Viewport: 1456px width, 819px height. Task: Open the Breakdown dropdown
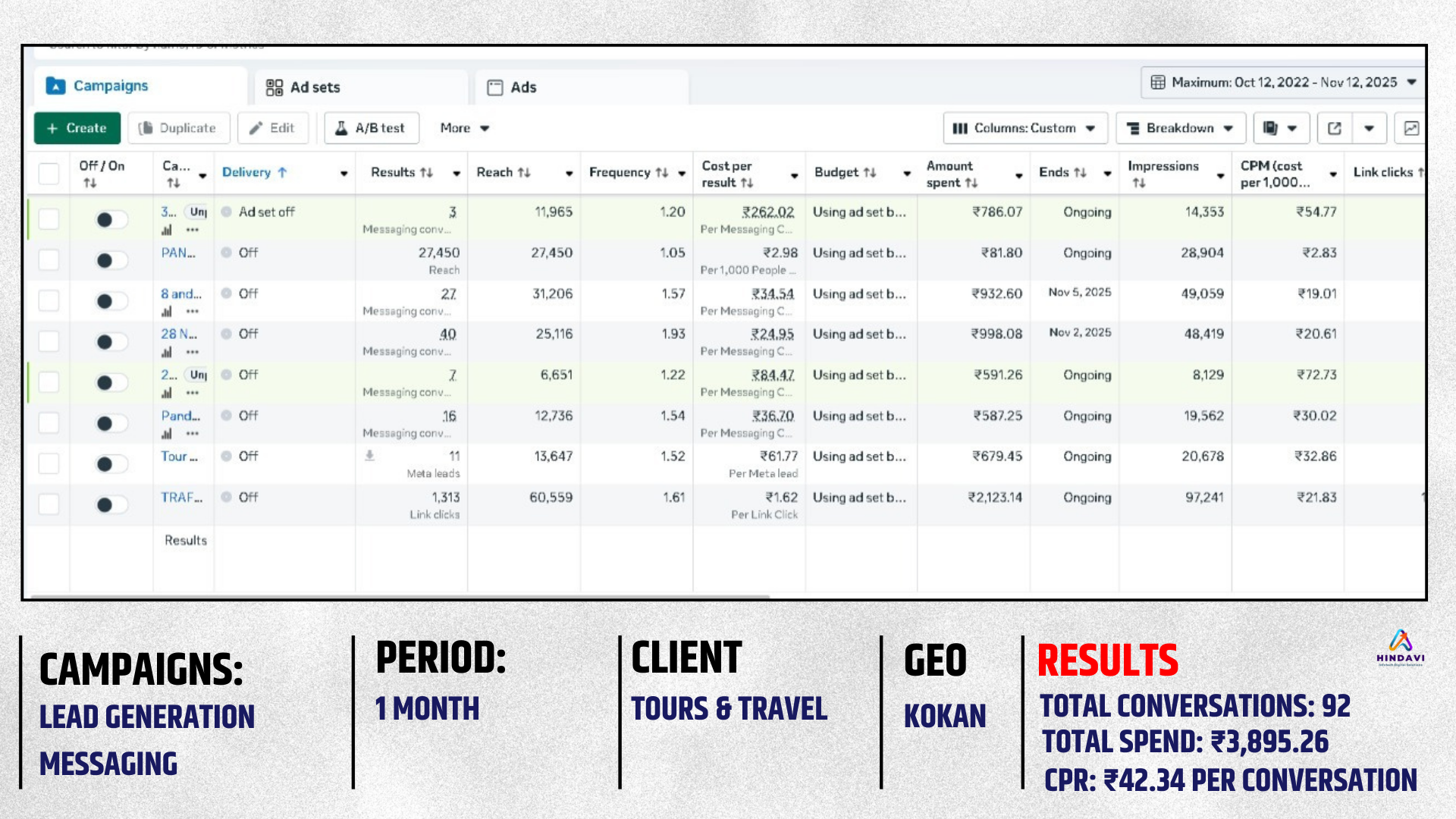(x=1180, y=128)
